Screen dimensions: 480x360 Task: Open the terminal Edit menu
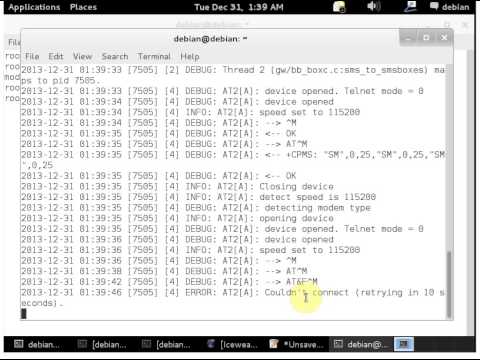tap(56, 56)
